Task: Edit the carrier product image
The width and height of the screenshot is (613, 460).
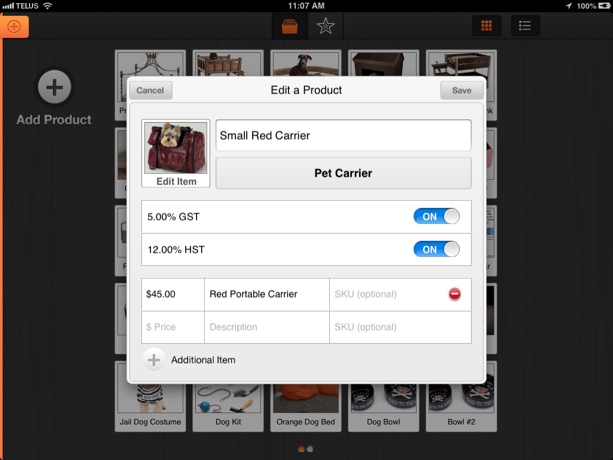Action: point(176,153)
